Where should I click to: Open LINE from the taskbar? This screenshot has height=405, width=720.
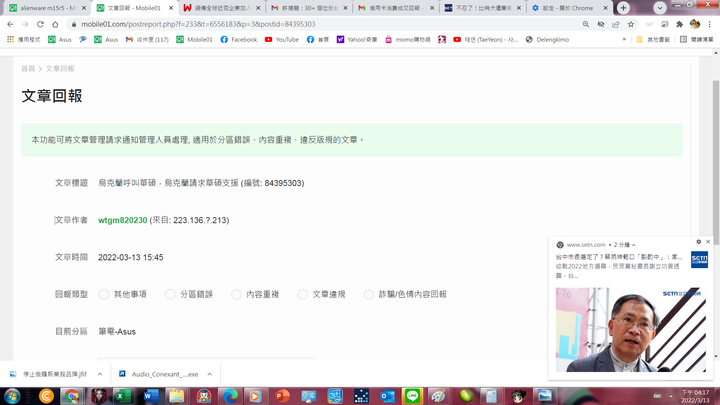pos(412,396)
